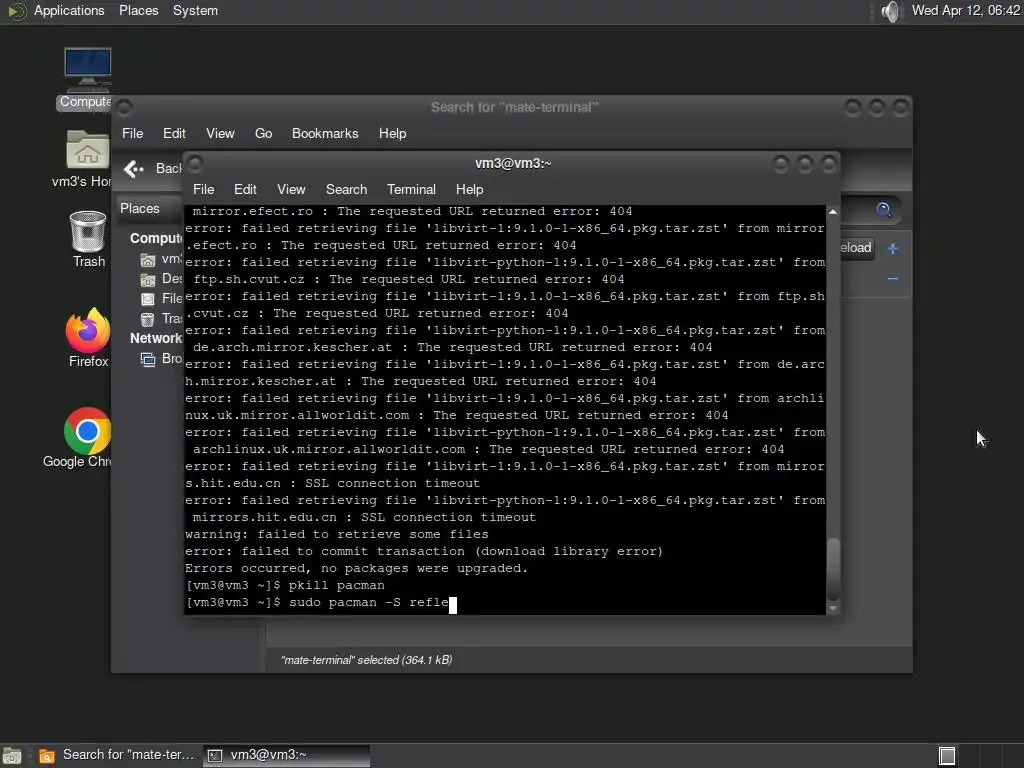The image size is (1024, 768).
Task: Click the plus zoom icon in file manager
Action: coord(893,248)
